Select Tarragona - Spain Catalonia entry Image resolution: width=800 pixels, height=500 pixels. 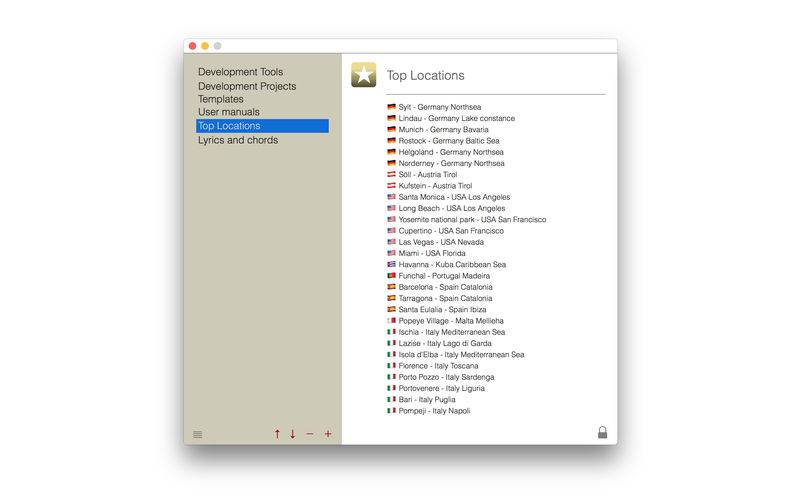[x=445, y=298]
